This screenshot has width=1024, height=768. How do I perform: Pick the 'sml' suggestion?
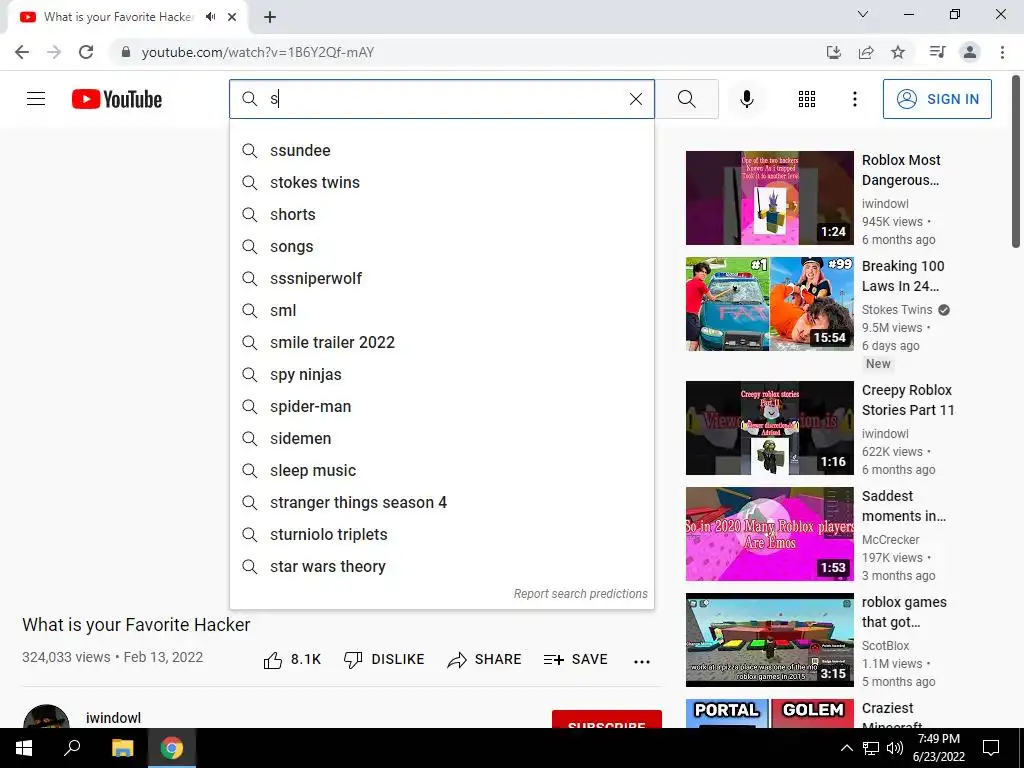[441, 310]
